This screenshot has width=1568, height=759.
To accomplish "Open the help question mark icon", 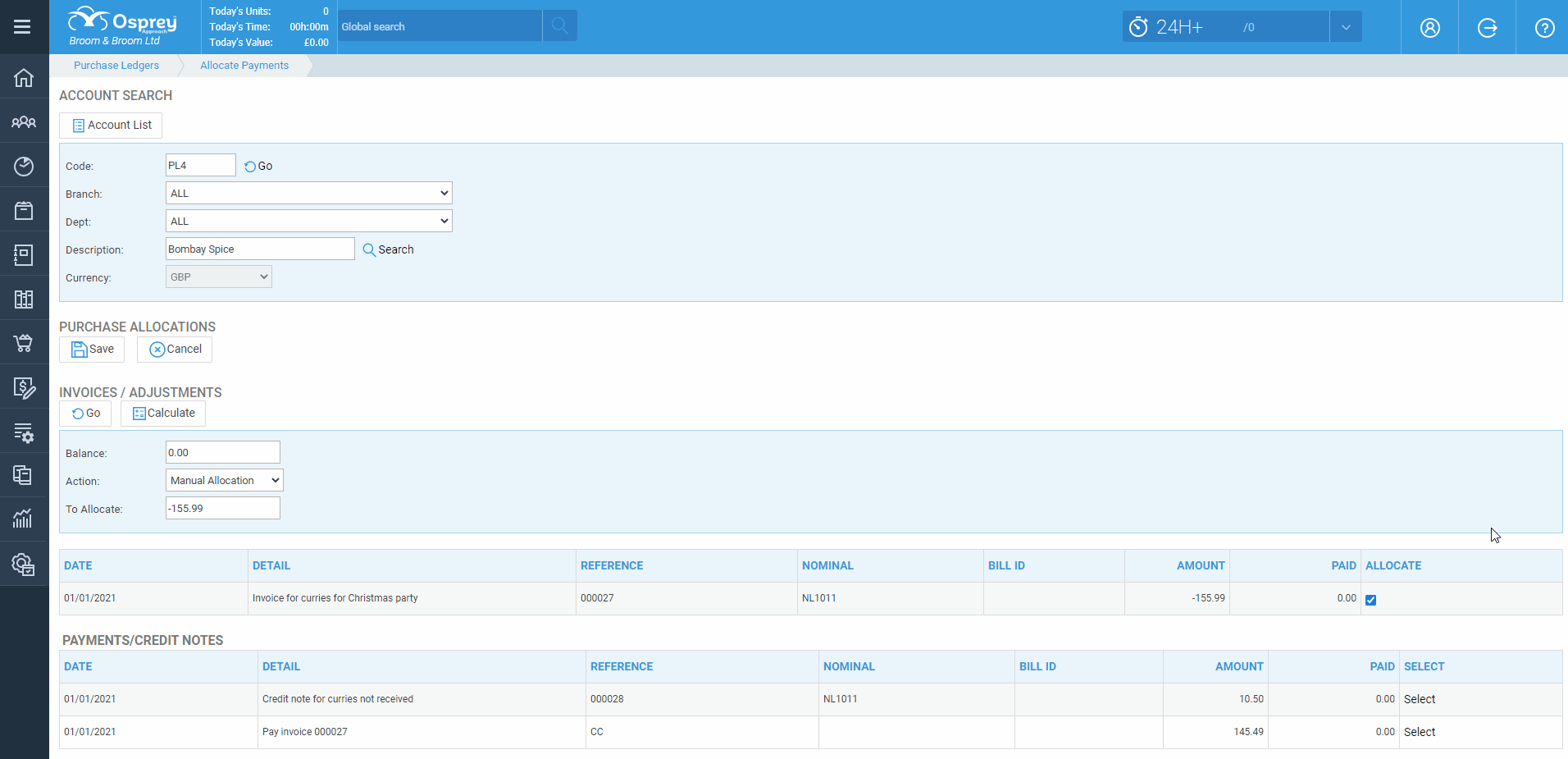I will pyautogui.click(x=1545, y=28).
